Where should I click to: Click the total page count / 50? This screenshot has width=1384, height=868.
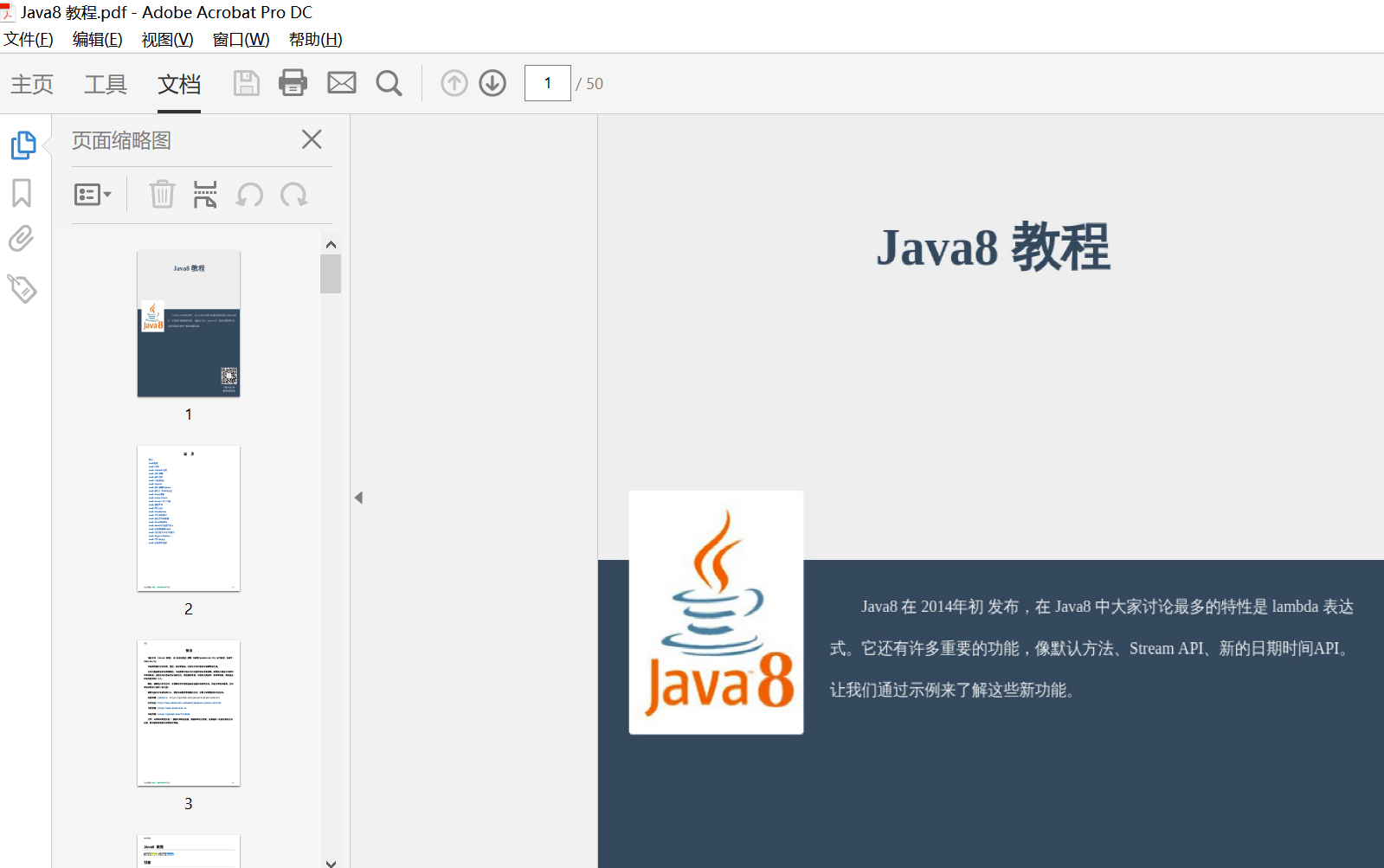click(x=589, y=84)
